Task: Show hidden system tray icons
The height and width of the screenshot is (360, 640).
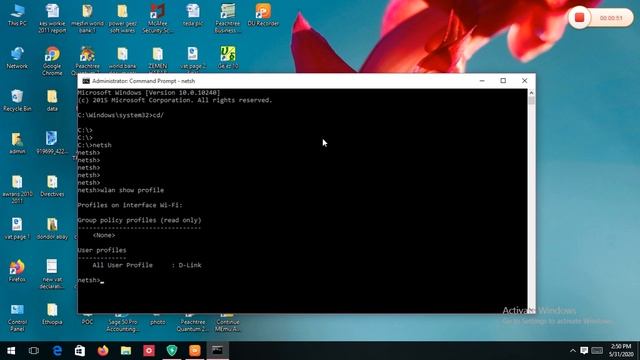Action: point(573,351)
